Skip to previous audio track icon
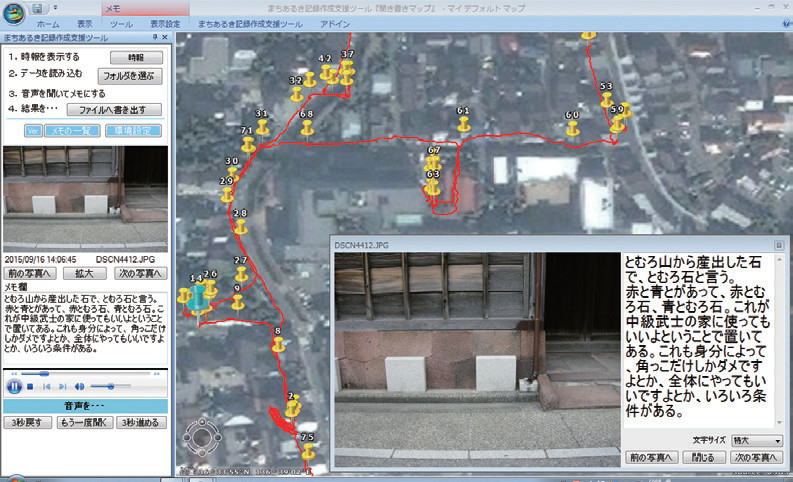This screenshot has height=482, width=793. point(46,386)
